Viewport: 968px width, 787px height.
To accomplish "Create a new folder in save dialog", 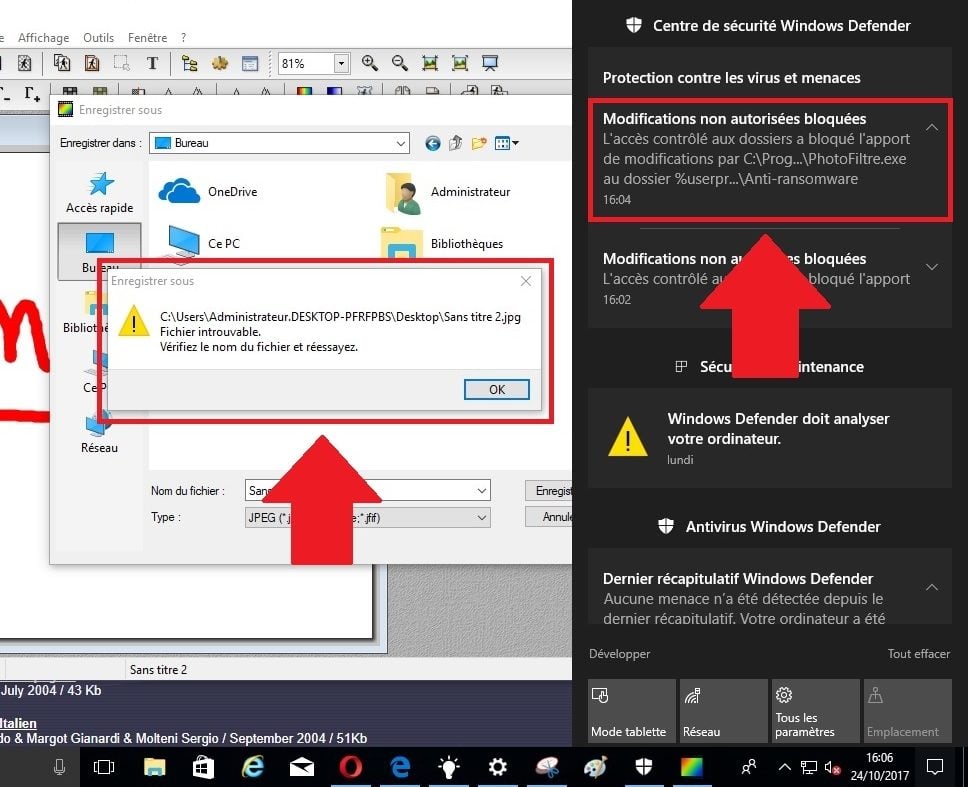I will click(479, 143).
